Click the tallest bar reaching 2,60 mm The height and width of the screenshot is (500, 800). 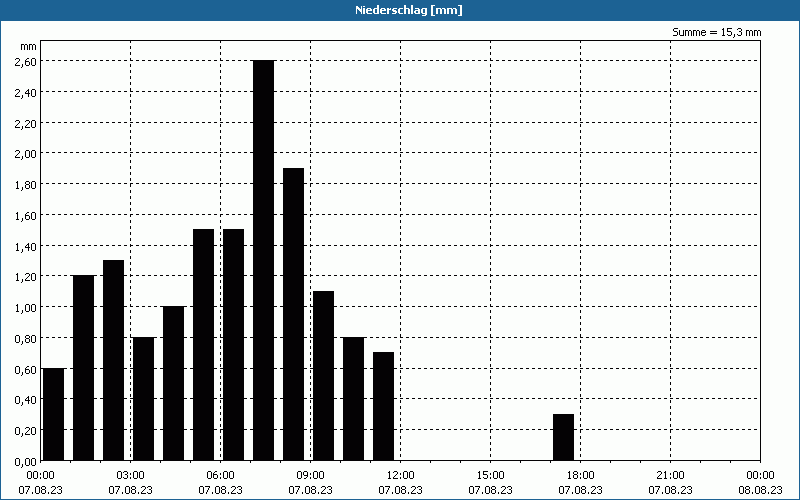(x=263, y=261)
